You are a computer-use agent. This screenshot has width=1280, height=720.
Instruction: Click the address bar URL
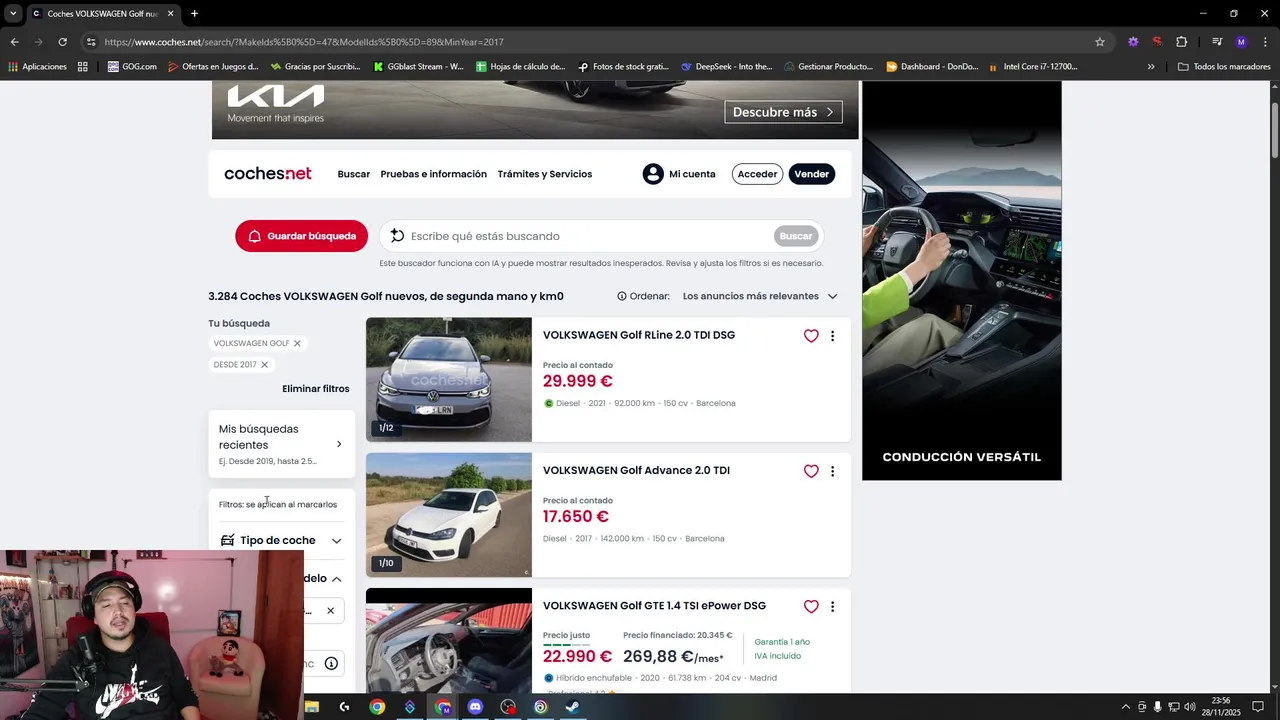[x=304, y=42]
